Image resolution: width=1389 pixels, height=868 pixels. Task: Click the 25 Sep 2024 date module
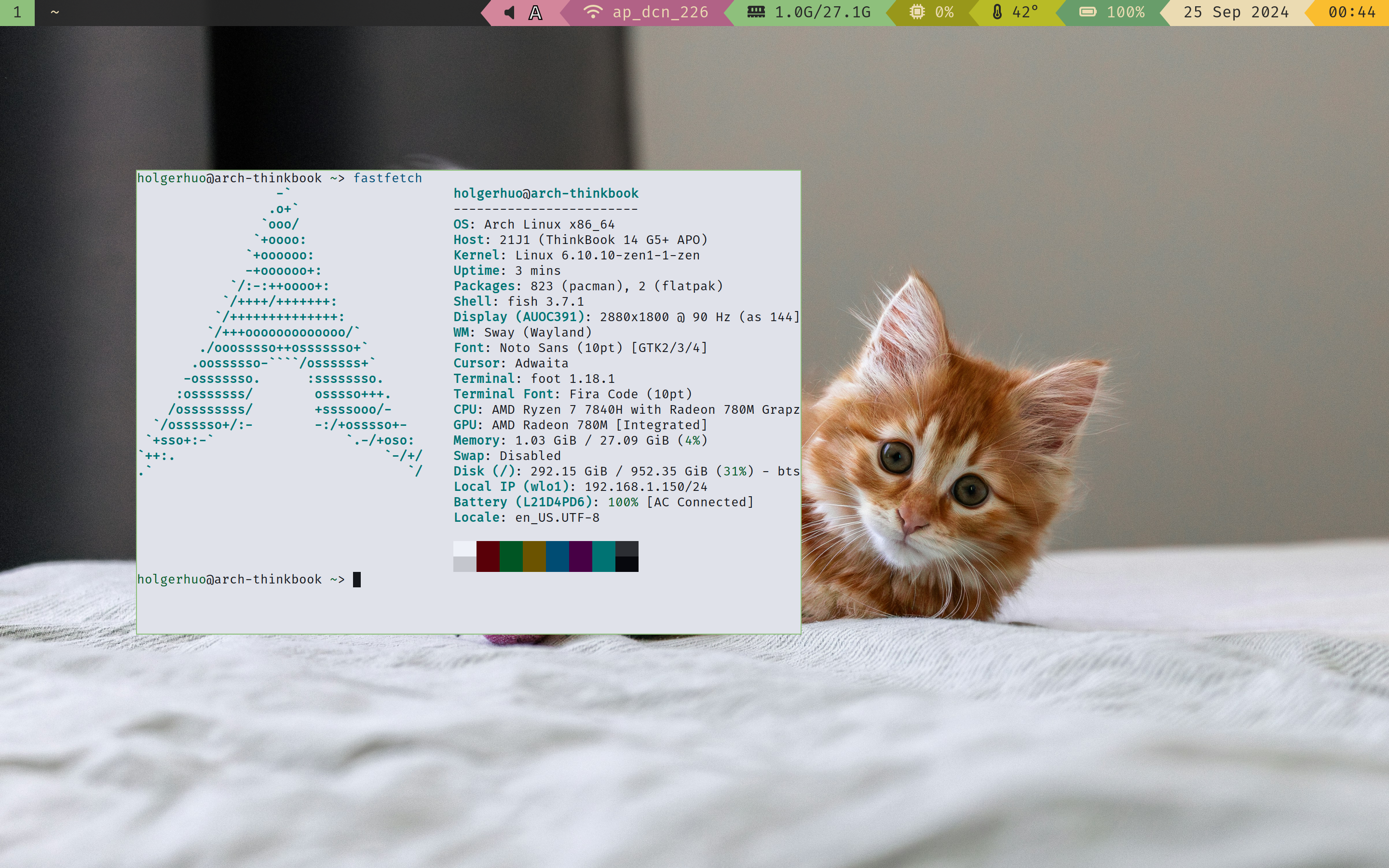pyautogui.click(x=1236, y=12)
